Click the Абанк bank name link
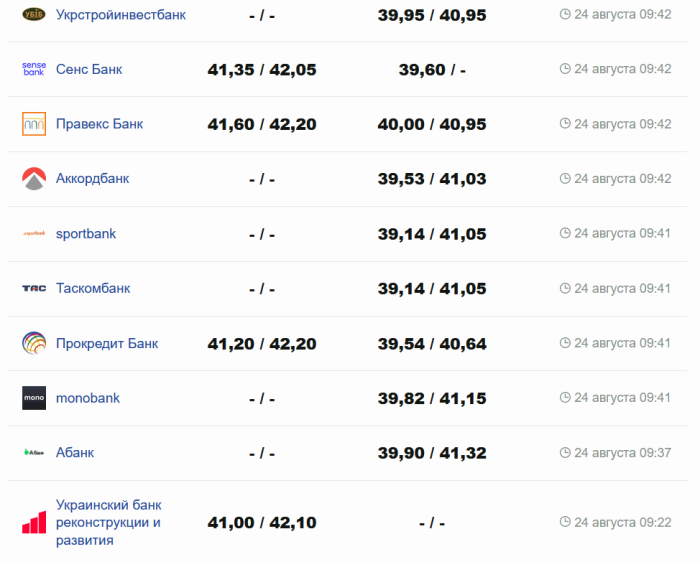The width and height of the screenshot is (700, 562). click(x=75, y=453)
